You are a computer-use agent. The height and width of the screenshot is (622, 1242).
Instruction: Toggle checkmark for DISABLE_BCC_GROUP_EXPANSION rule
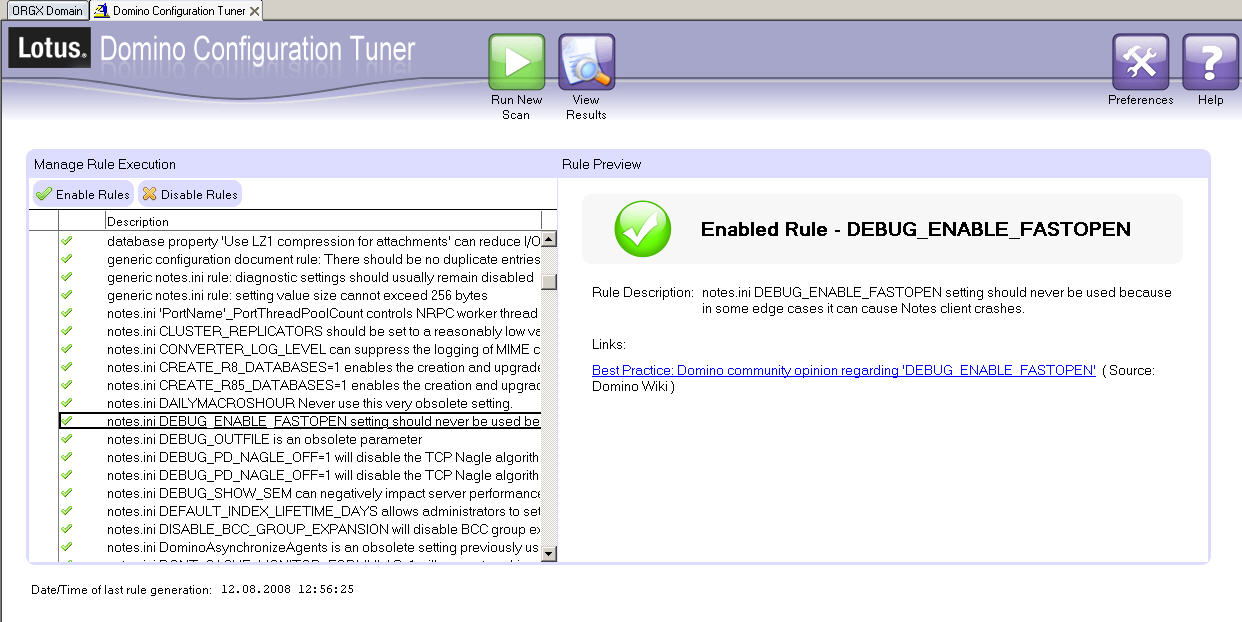tap(67, 529)
